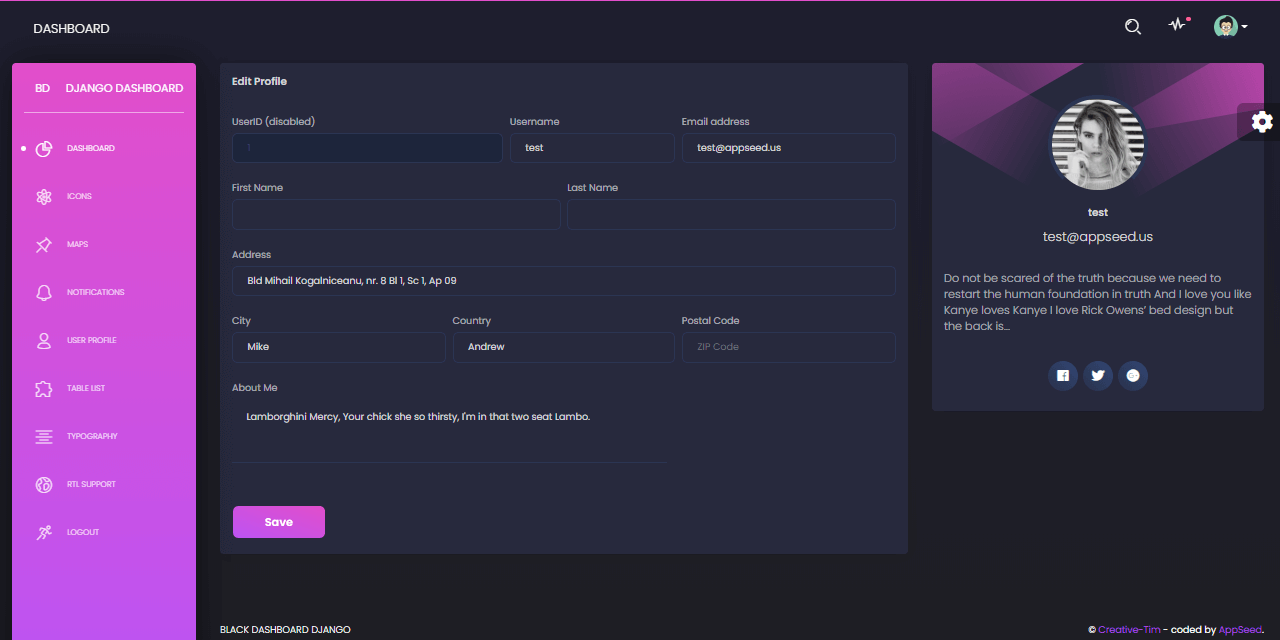
Task: Click the Table List puzzle icon
Action: tap(44, 389)
